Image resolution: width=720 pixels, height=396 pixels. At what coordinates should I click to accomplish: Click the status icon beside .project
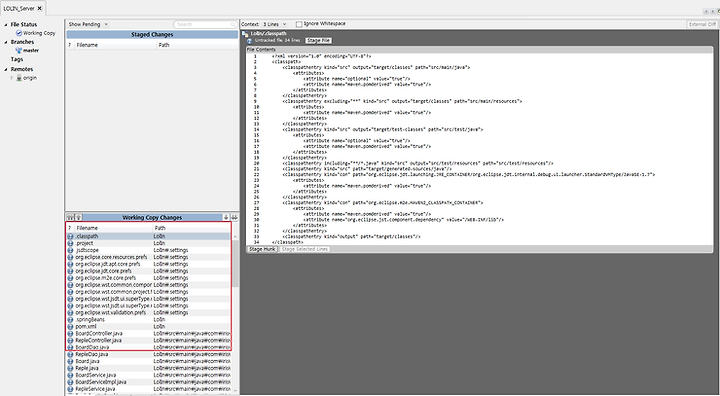70,243
